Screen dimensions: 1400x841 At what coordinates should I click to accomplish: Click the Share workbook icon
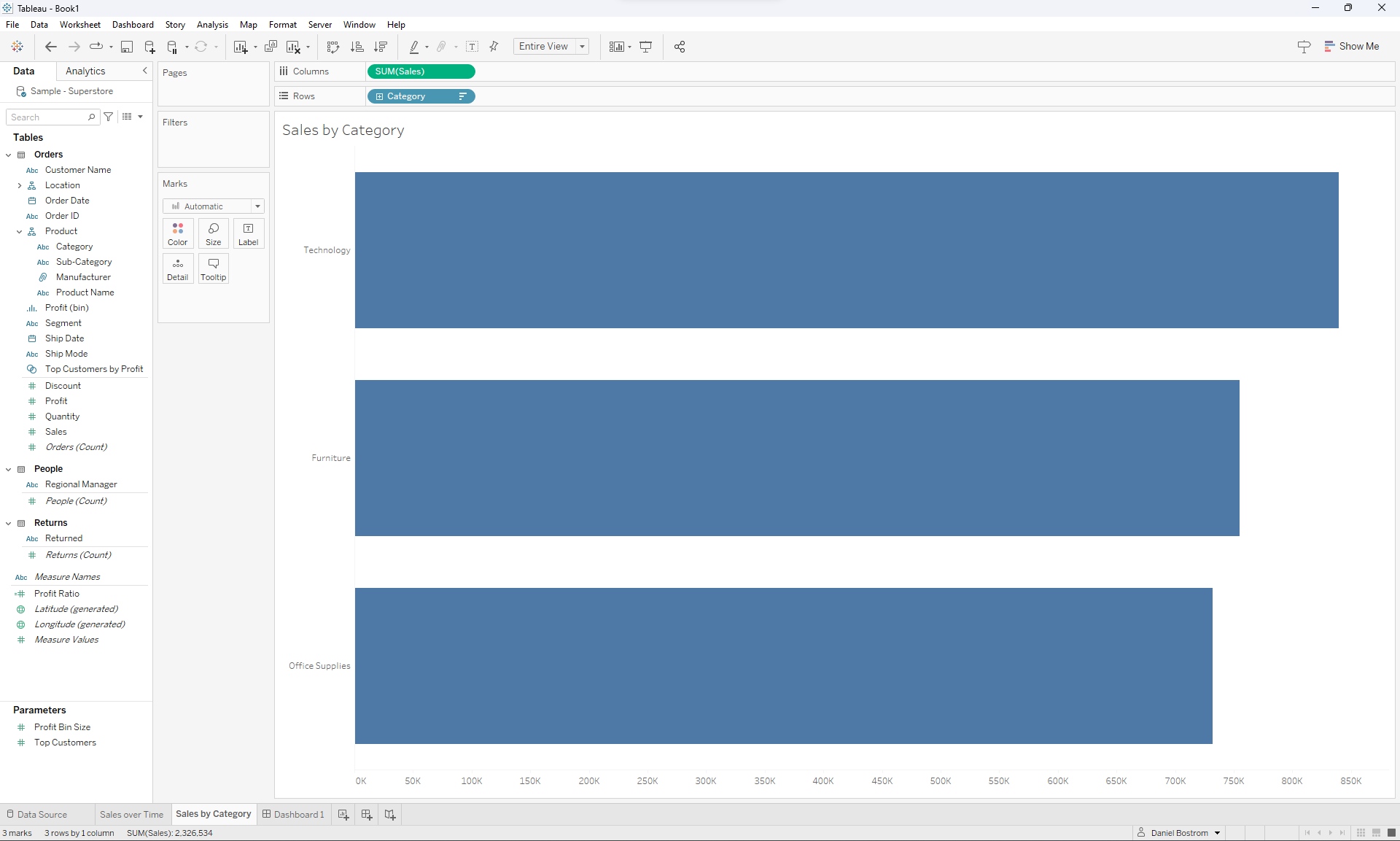(680, 47)
